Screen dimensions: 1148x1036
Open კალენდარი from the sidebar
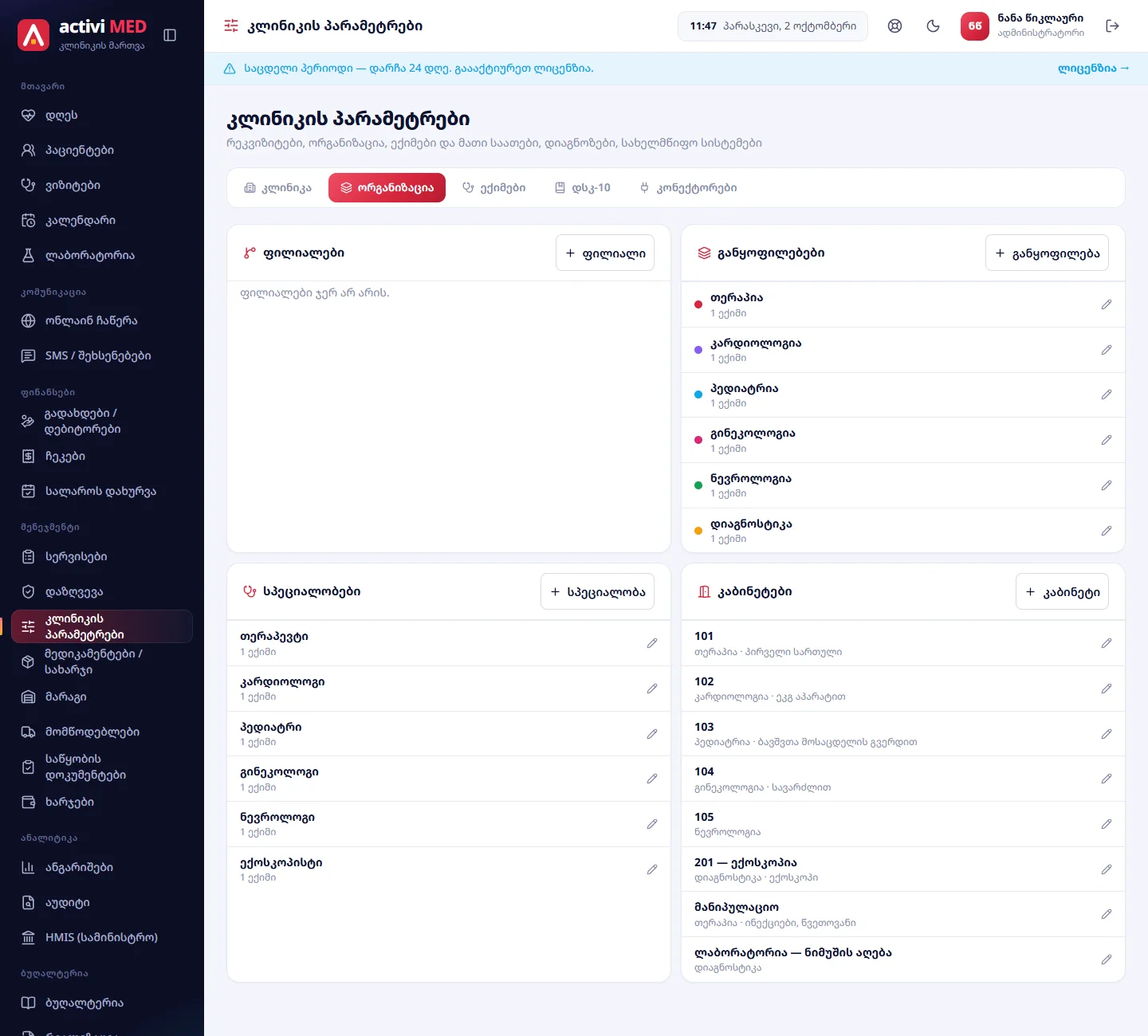pyautogui.click(x=102, y=220)
